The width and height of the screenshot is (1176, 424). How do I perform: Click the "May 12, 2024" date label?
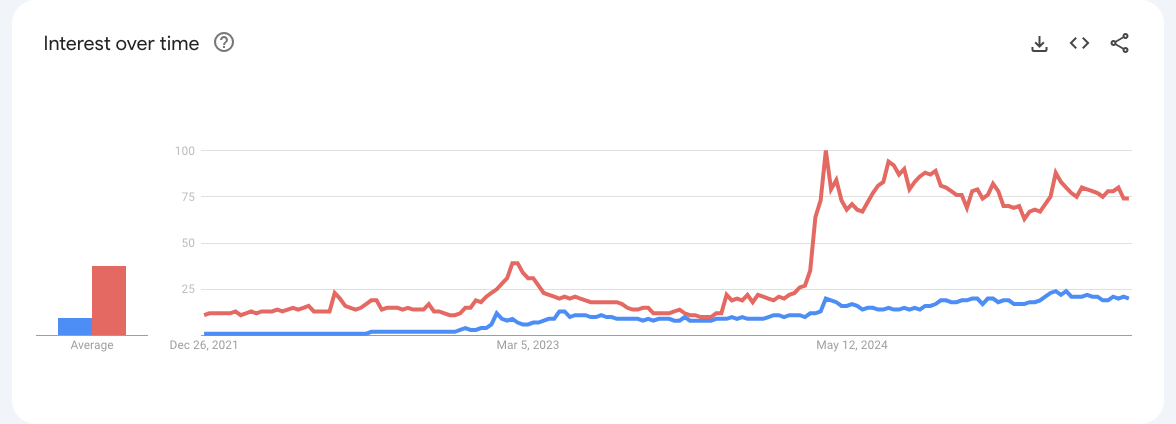coord(852,345)
